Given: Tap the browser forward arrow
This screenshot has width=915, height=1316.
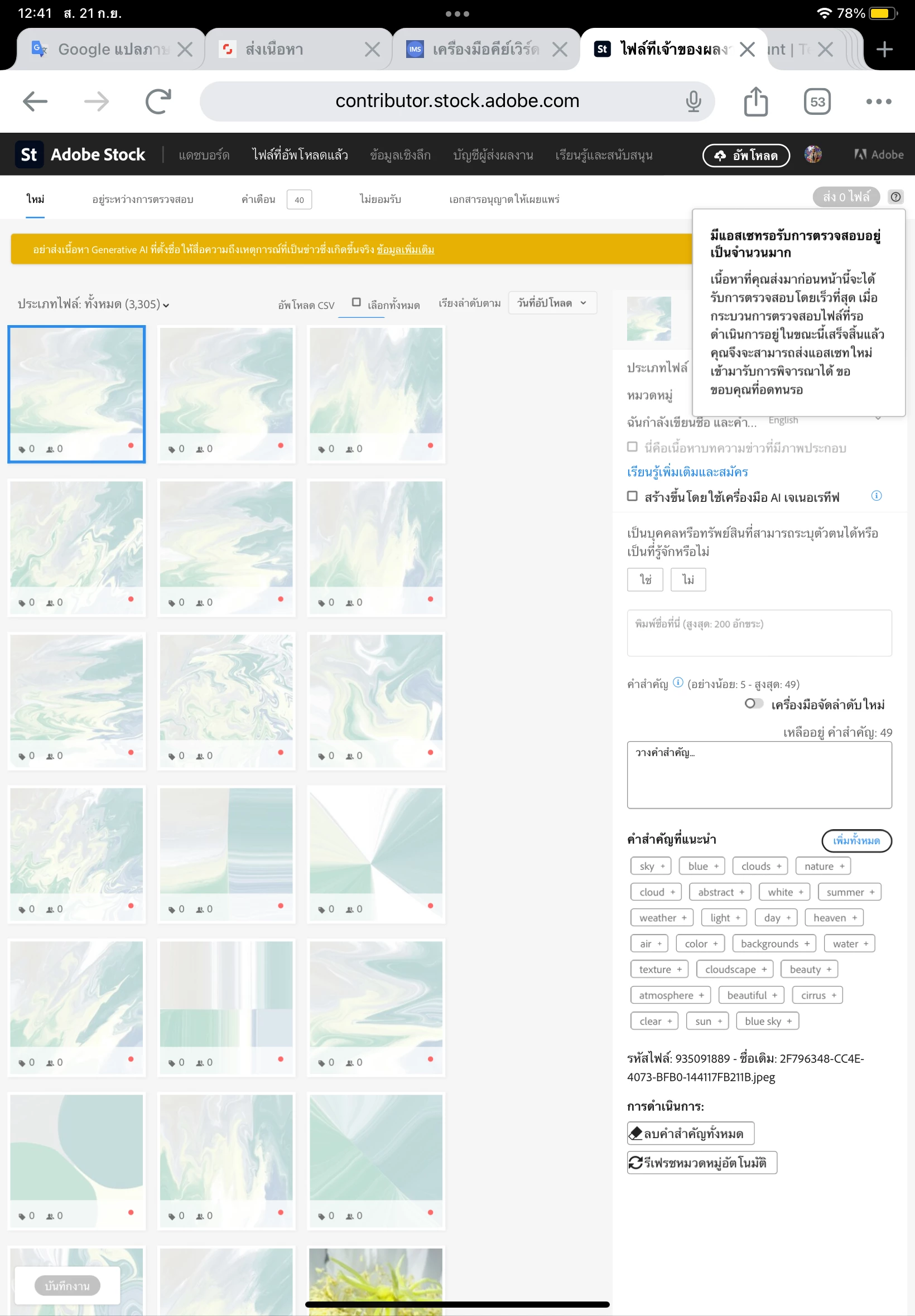Looking at the screenshot, I should coord(97,101).
